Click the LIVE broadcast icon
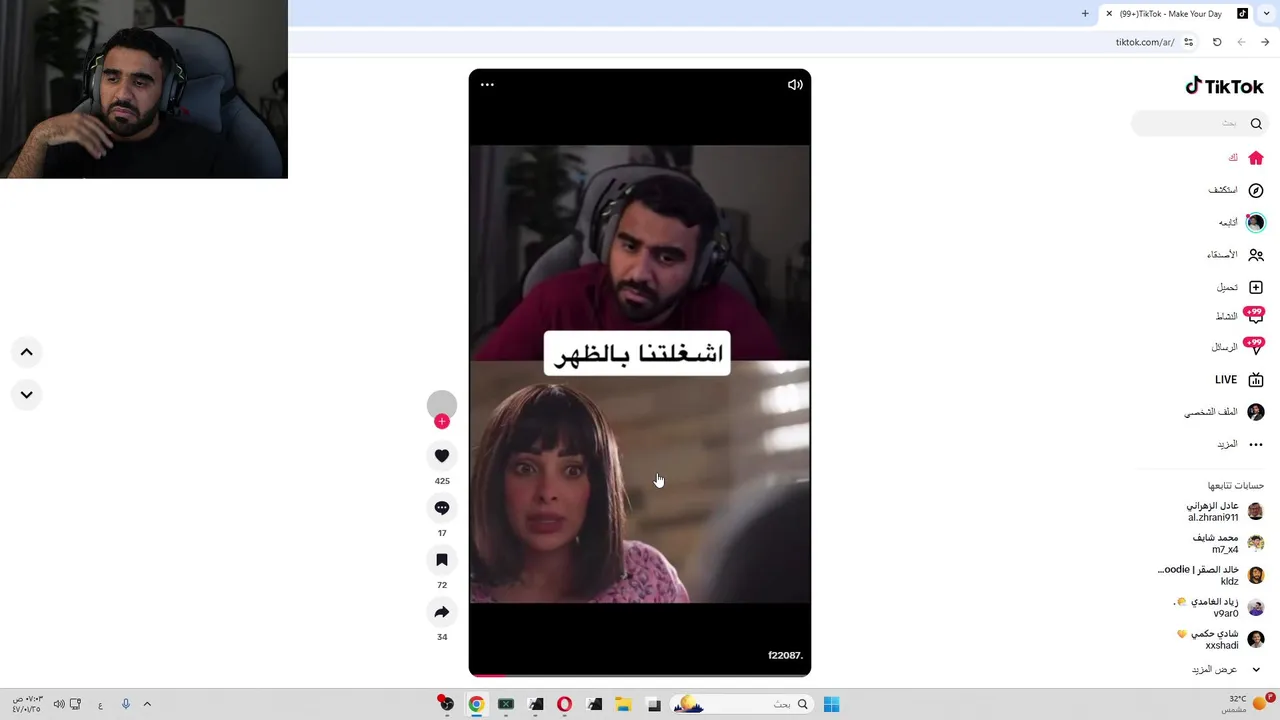1280x720 pixels. tap(1256, 380)
